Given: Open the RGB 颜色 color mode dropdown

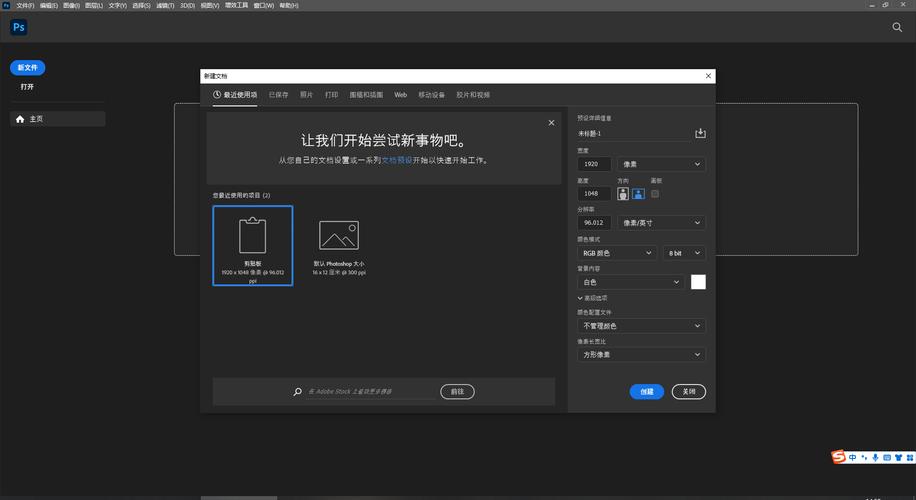Looking at the screenshot, I should tap(616, 253).
